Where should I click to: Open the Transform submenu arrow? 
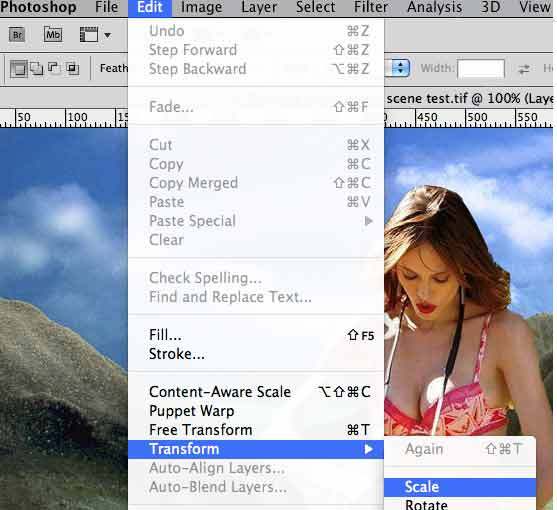(369, 449)
